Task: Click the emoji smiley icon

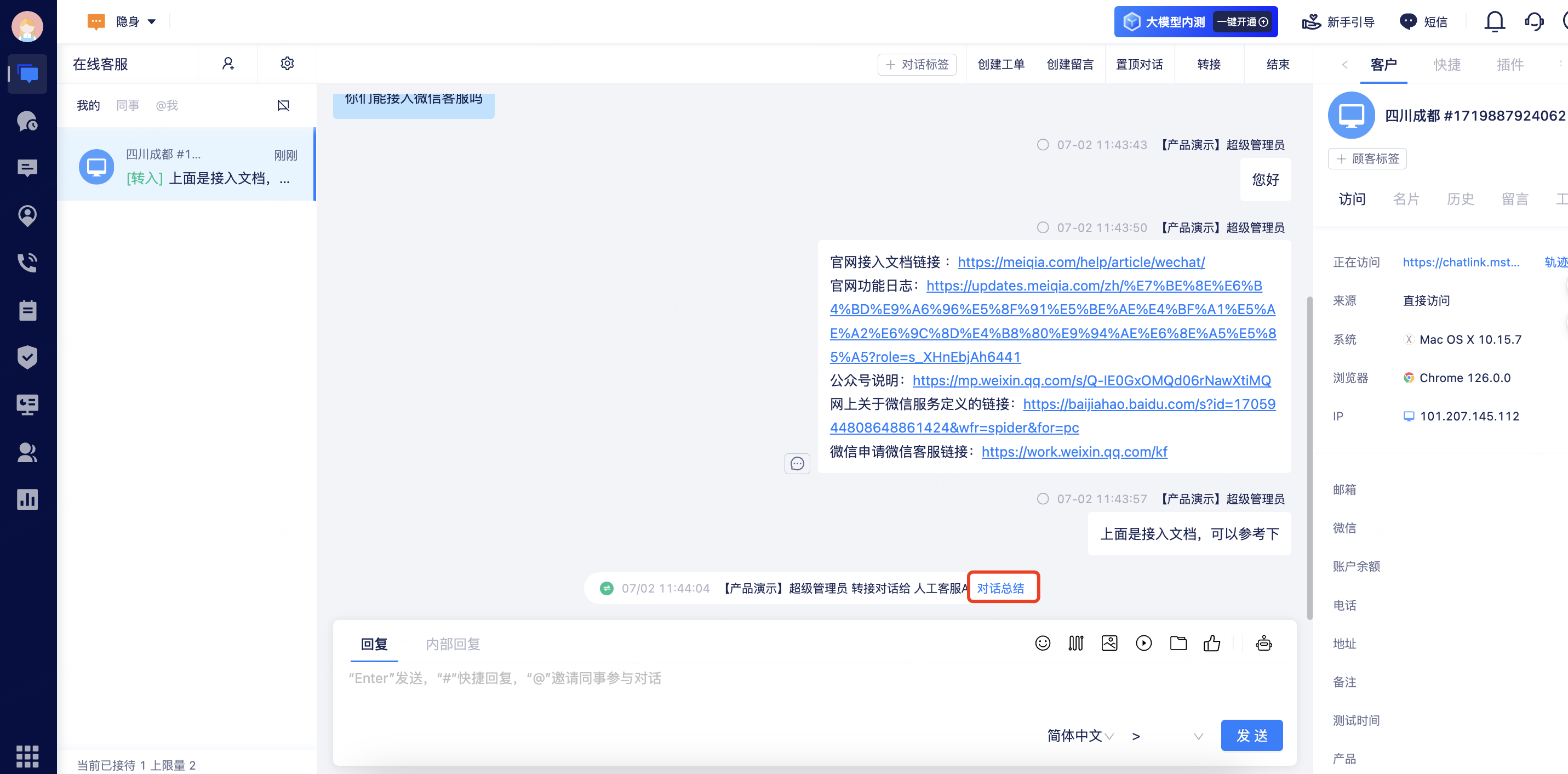Action: pyautogui.click(x=1043, y=643)
